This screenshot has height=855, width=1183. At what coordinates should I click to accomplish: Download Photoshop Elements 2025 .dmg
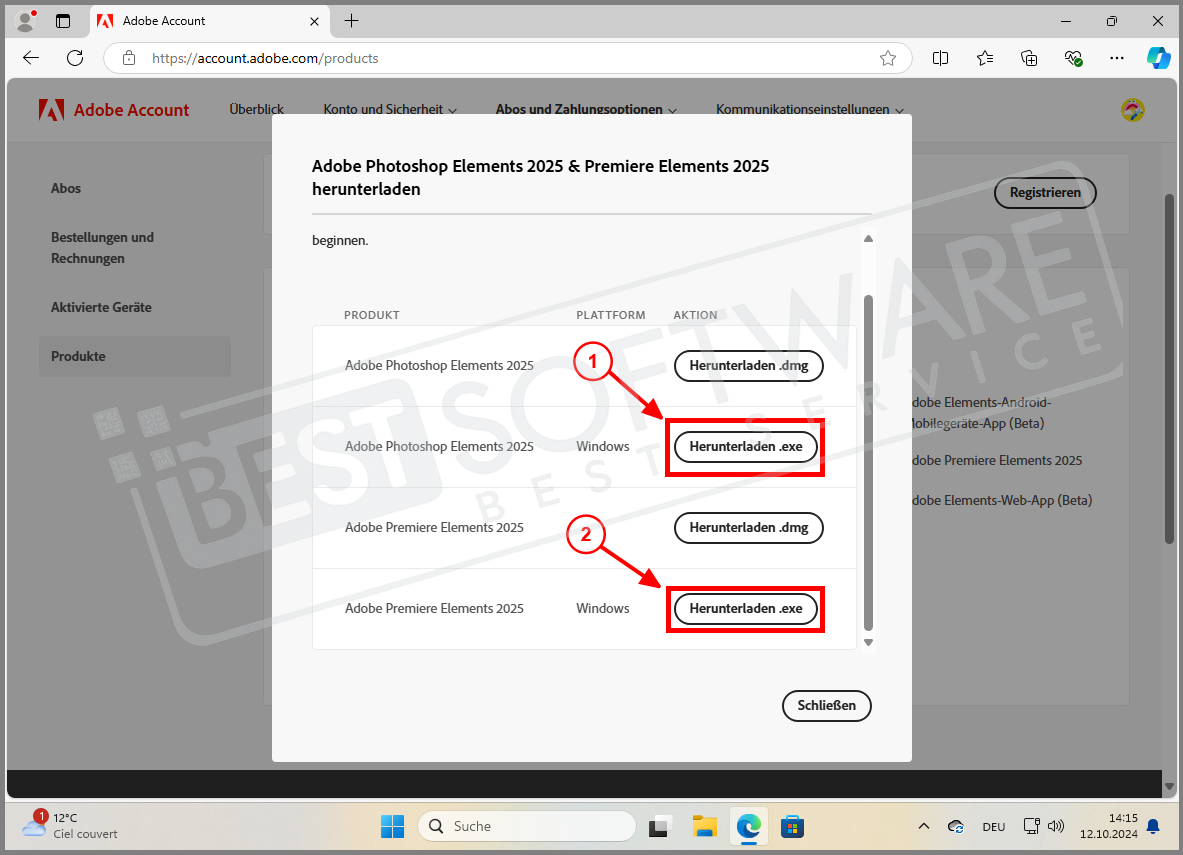tap(748, 365)
